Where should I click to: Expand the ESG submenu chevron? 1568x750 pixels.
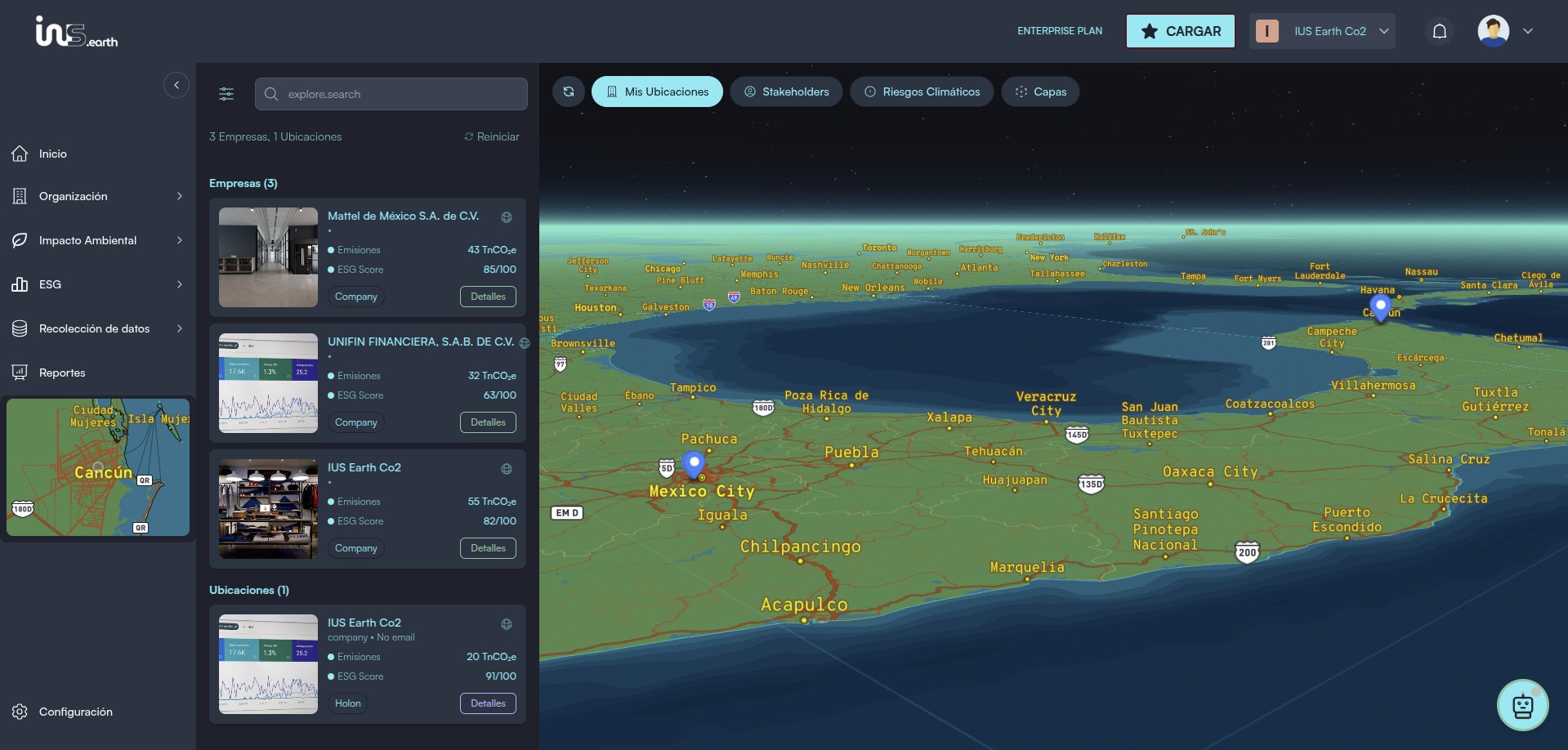180,284
